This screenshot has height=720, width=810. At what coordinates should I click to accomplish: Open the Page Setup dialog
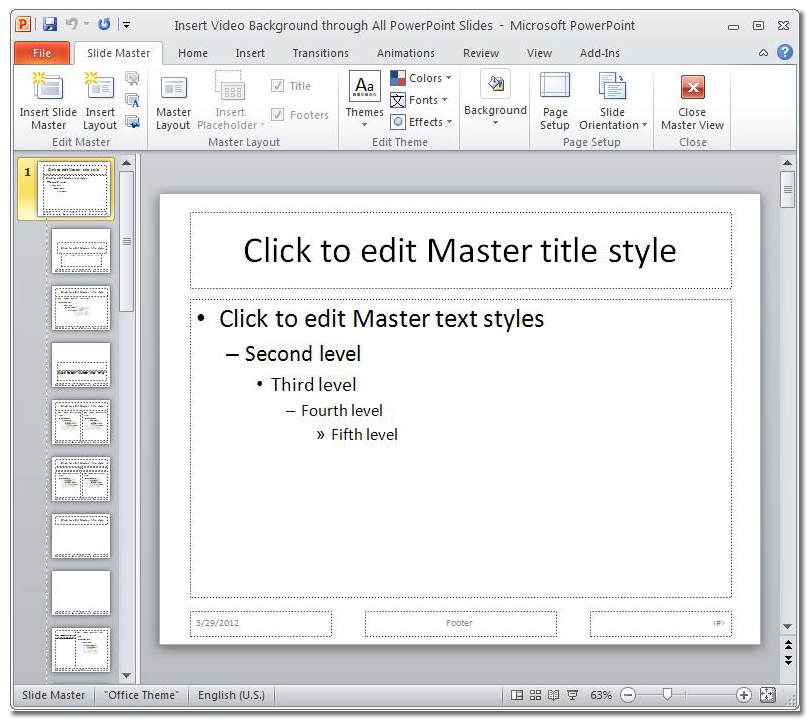click(x=554, y=97)
